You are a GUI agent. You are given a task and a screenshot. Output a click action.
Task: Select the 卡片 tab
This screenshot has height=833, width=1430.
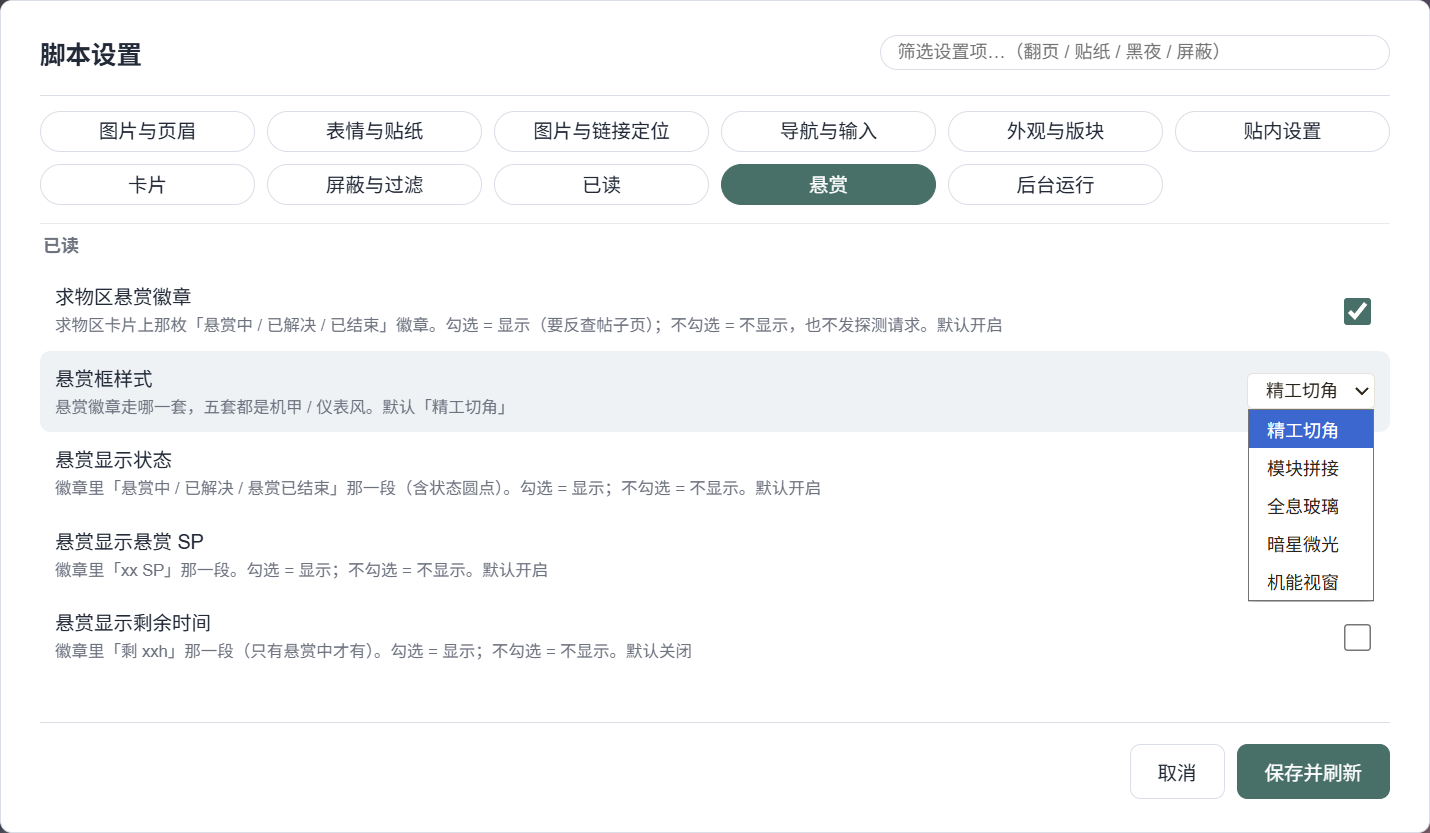click(x=147, y=184)
